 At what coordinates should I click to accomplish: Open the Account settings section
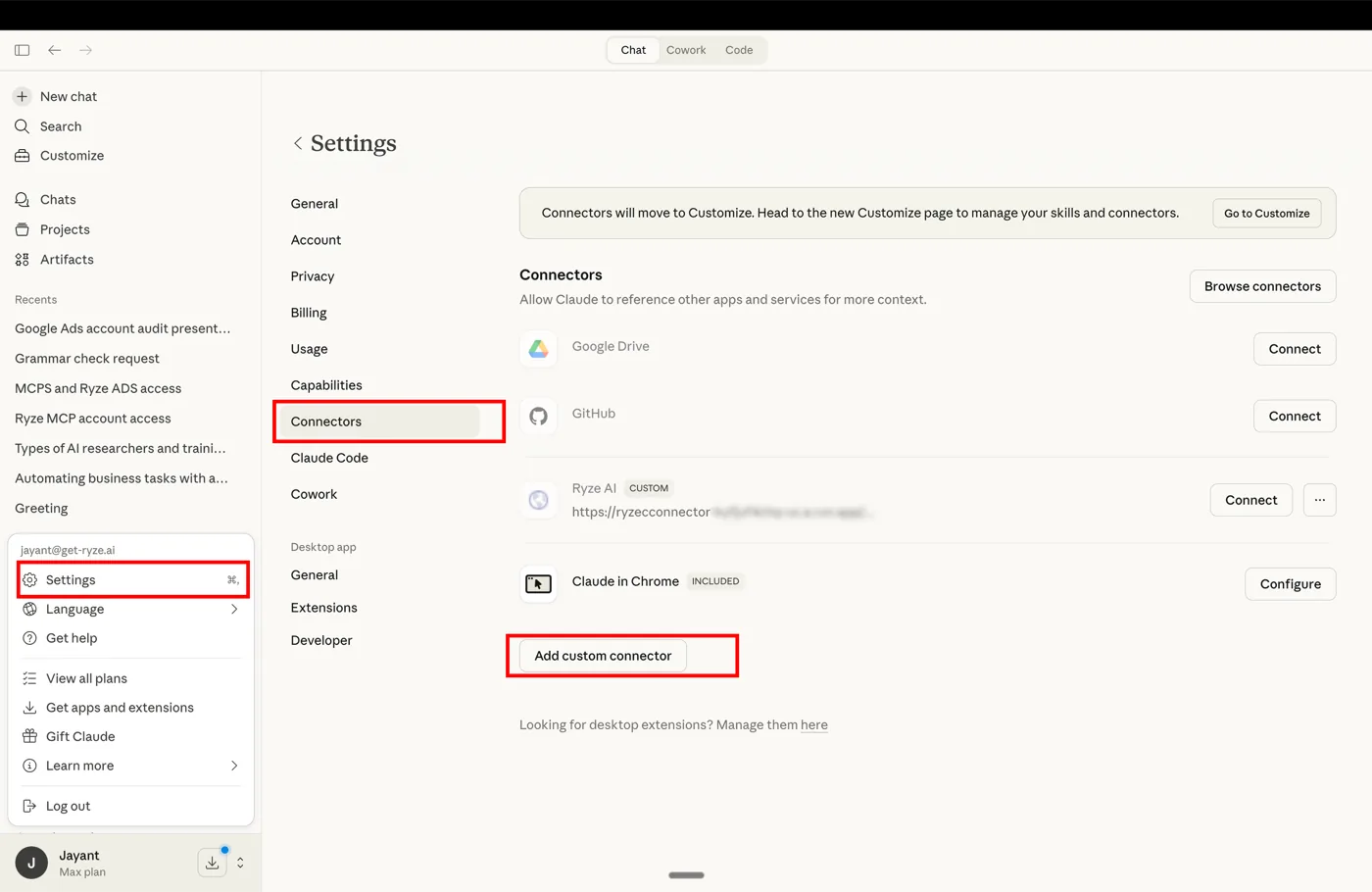click(x=316, y=240)
